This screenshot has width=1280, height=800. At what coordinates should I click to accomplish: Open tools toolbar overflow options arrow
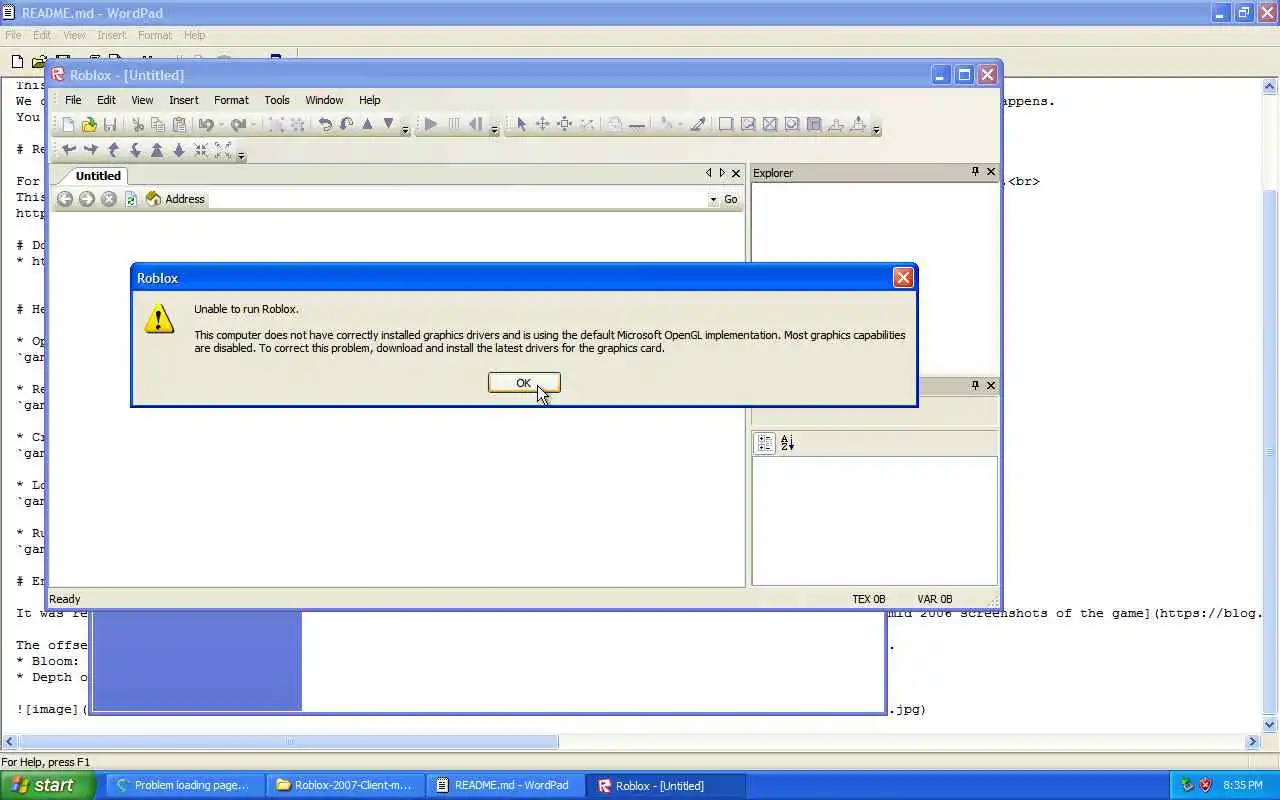coord(876,130)
